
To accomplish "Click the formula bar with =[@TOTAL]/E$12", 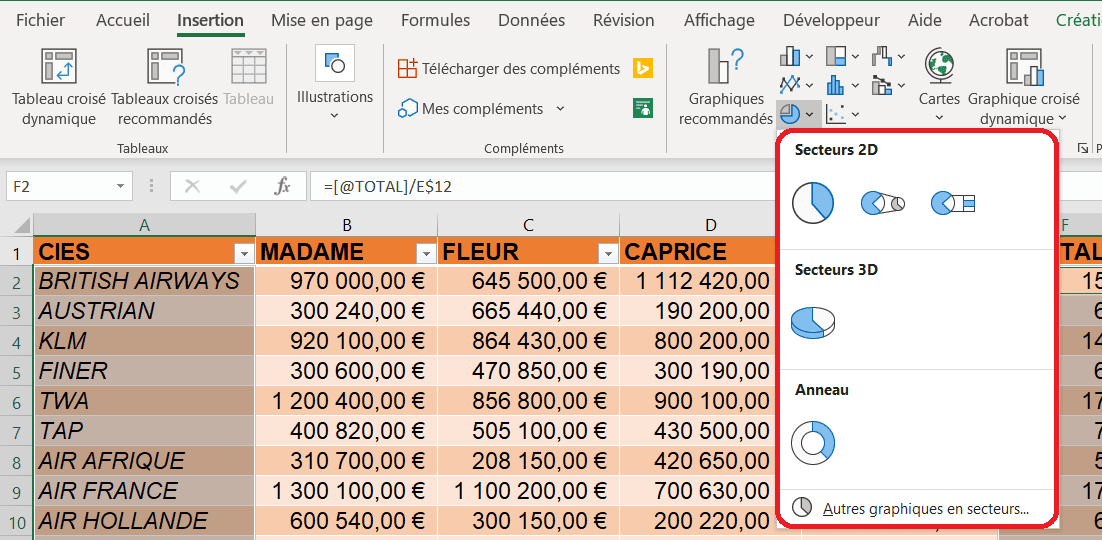I will point(543,186).
